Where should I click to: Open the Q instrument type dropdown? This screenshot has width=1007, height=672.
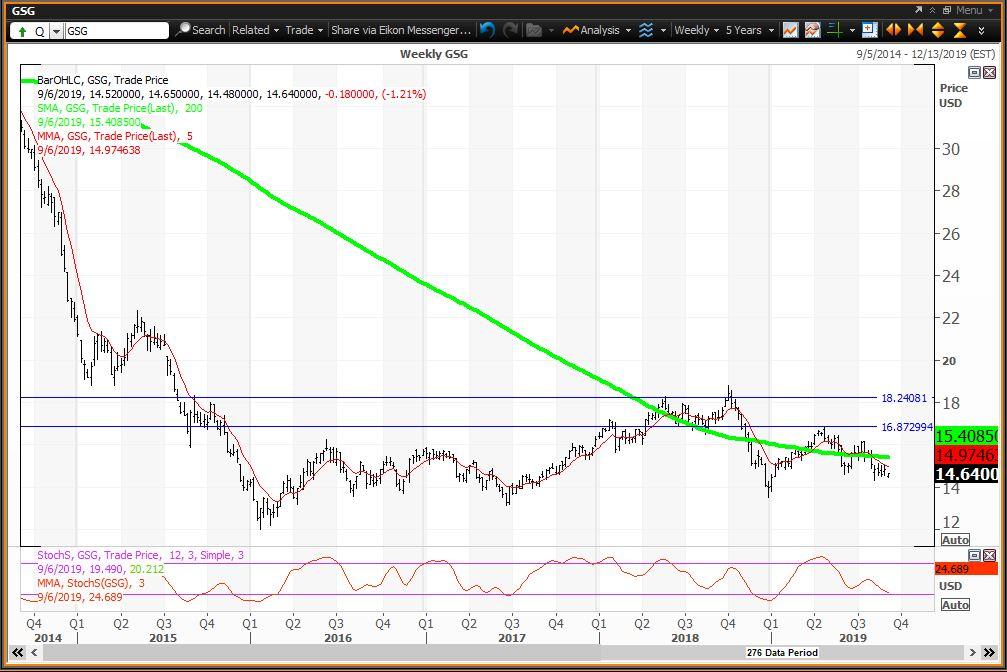tap(56, 31)
